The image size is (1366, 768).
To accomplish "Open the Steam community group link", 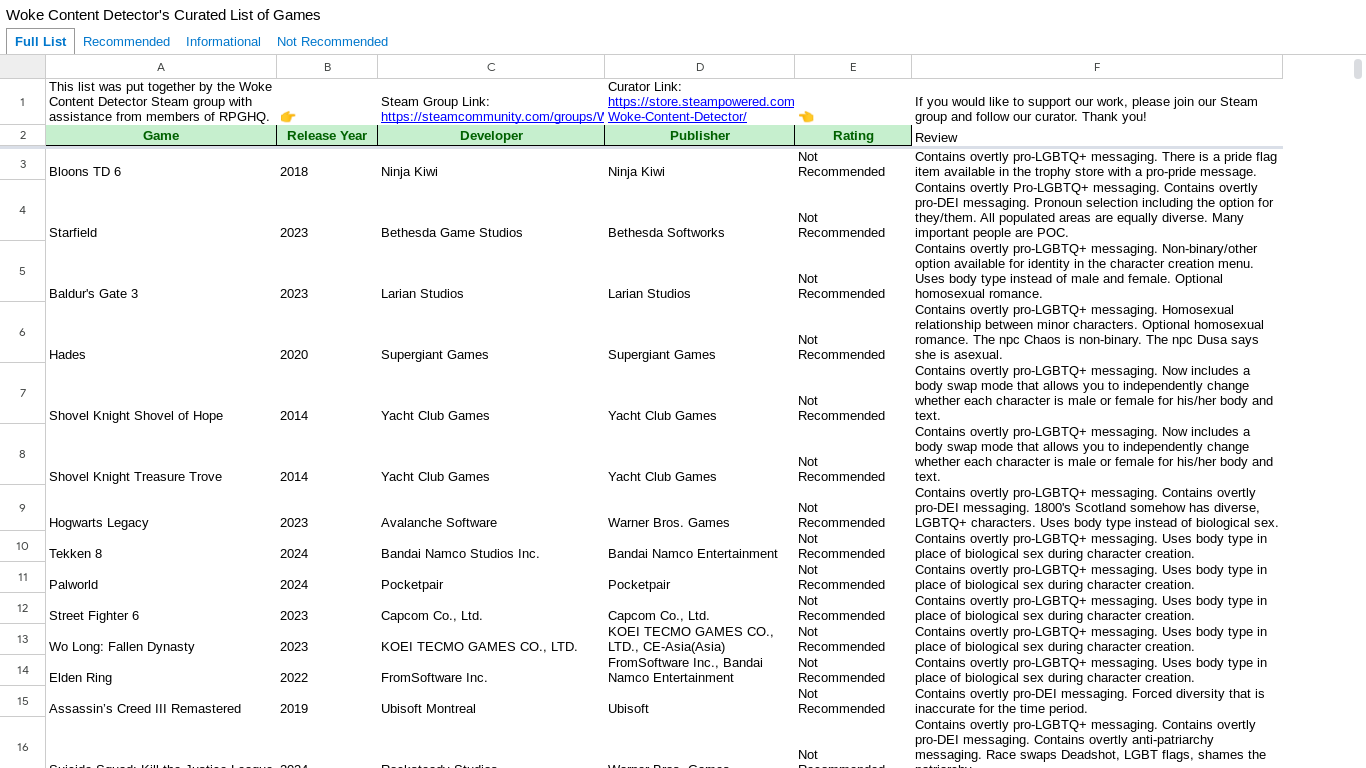I will (492, 116).
